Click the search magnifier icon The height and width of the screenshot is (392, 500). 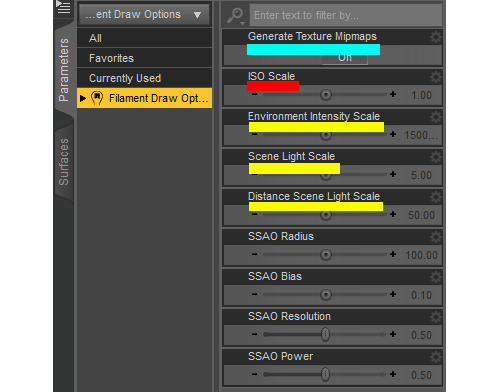235,15
